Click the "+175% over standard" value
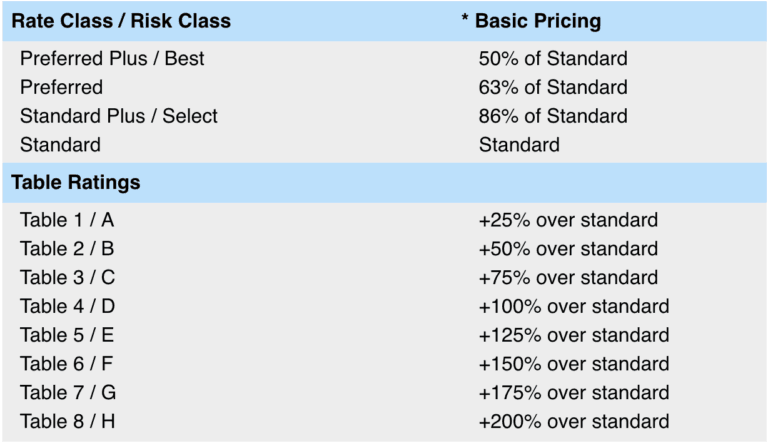This screenshot has height=443, width=768. point(574,393)
